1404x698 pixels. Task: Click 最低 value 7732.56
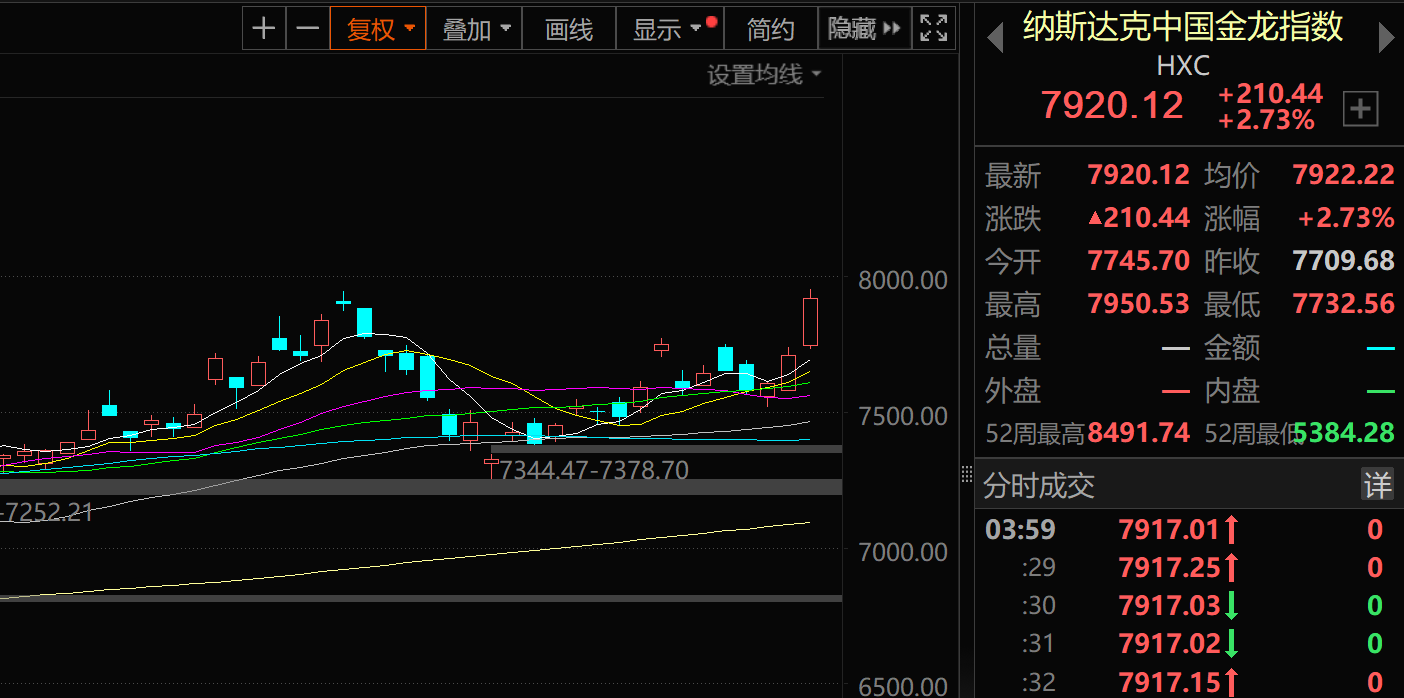click(x=1343, y=304)
